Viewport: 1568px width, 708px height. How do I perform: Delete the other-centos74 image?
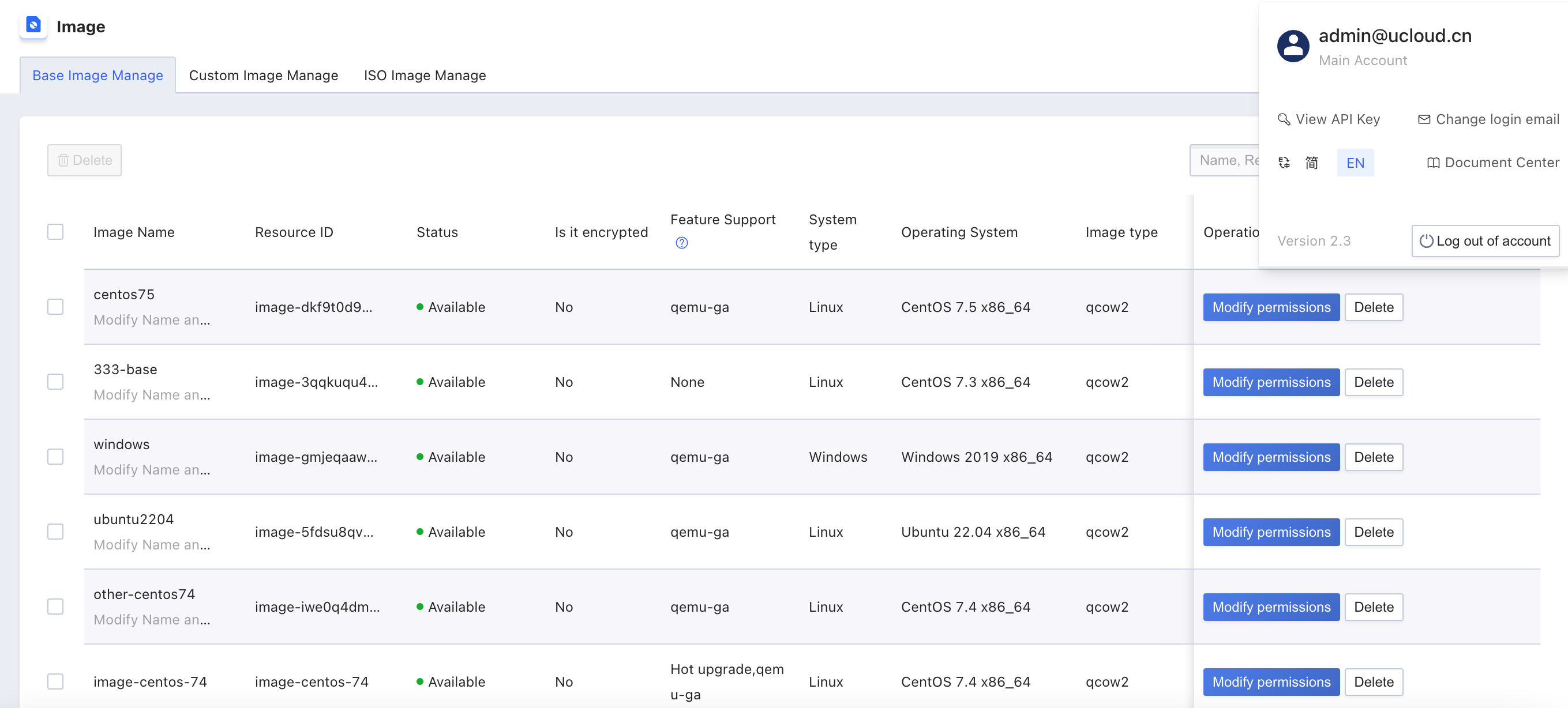point(1373,607)
